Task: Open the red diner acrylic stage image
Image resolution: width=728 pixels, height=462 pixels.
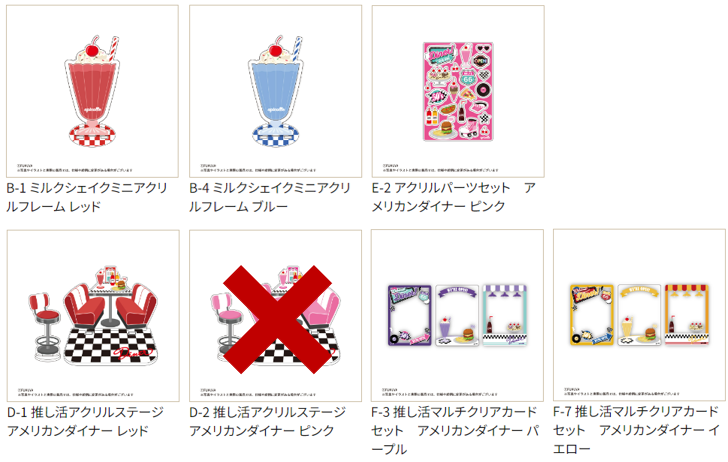Action: coord(93,315)
